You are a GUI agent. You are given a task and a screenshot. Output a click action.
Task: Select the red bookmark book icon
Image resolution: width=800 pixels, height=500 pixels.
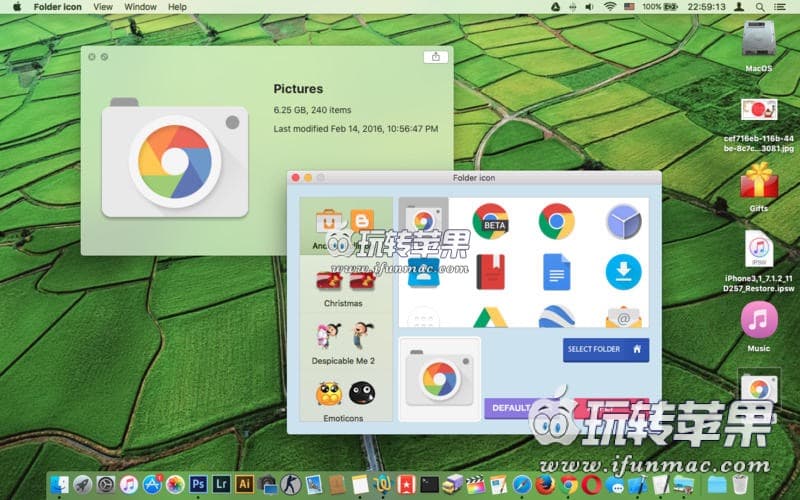(490, 272)
